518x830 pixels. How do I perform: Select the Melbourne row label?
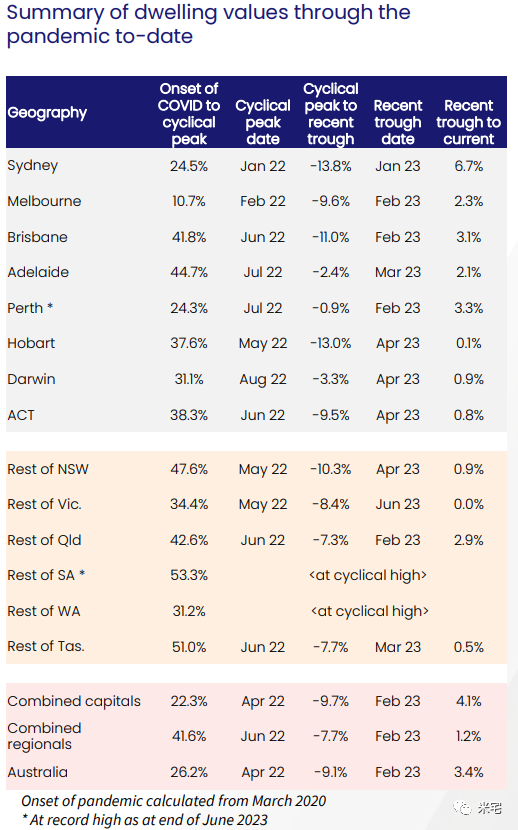pyautogui.click(x=44, y=201)
